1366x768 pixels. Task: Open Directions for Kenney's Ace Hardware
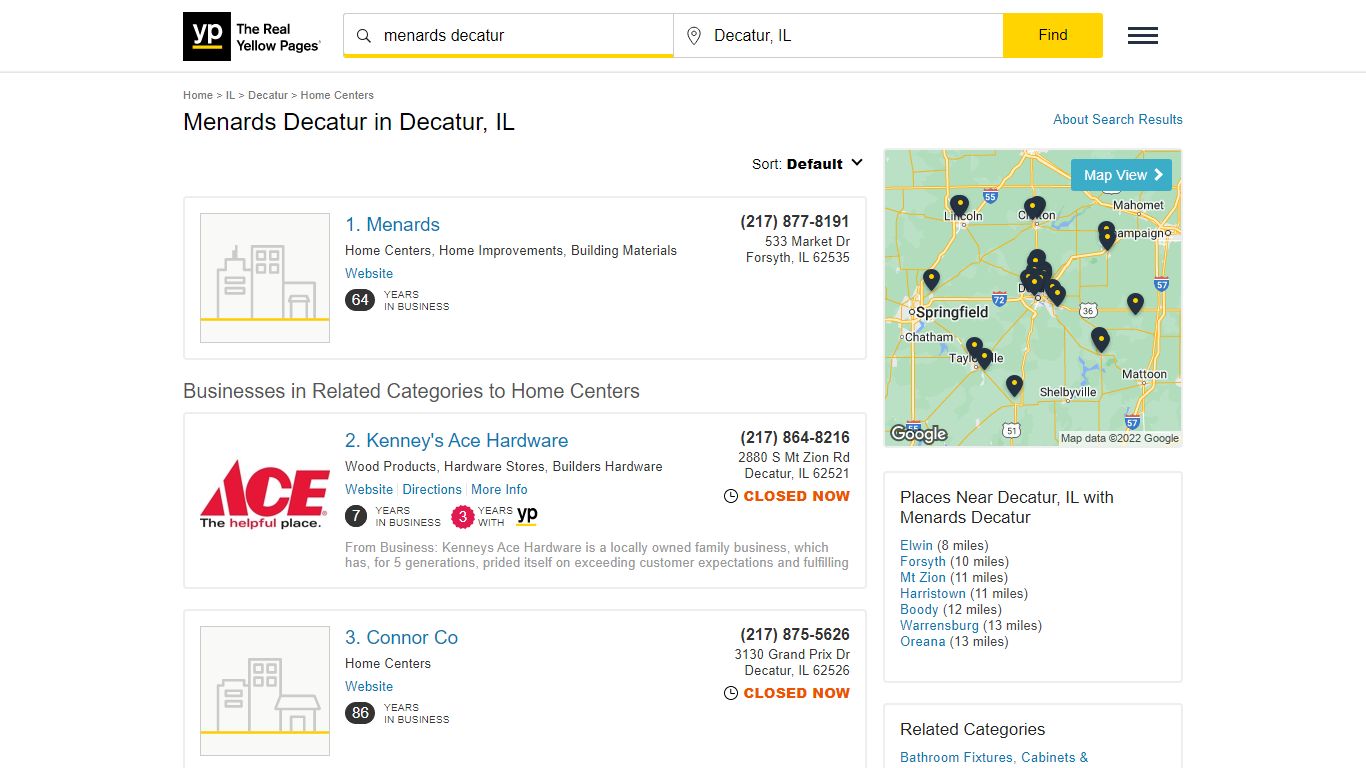432,489
